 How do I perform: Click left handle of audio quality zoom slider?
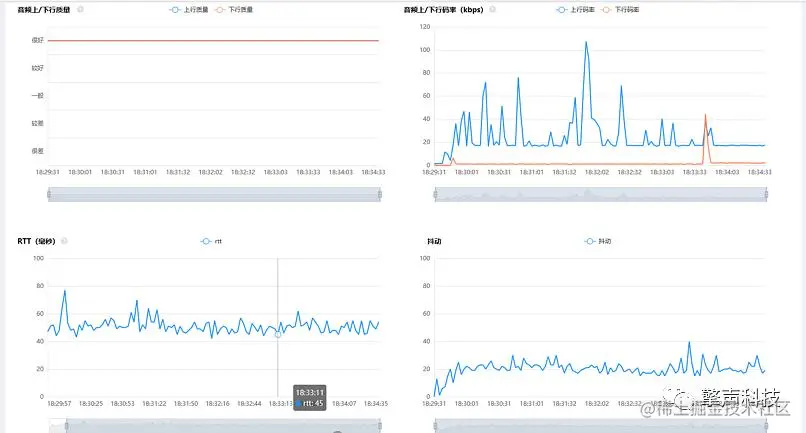pos(49,194)
